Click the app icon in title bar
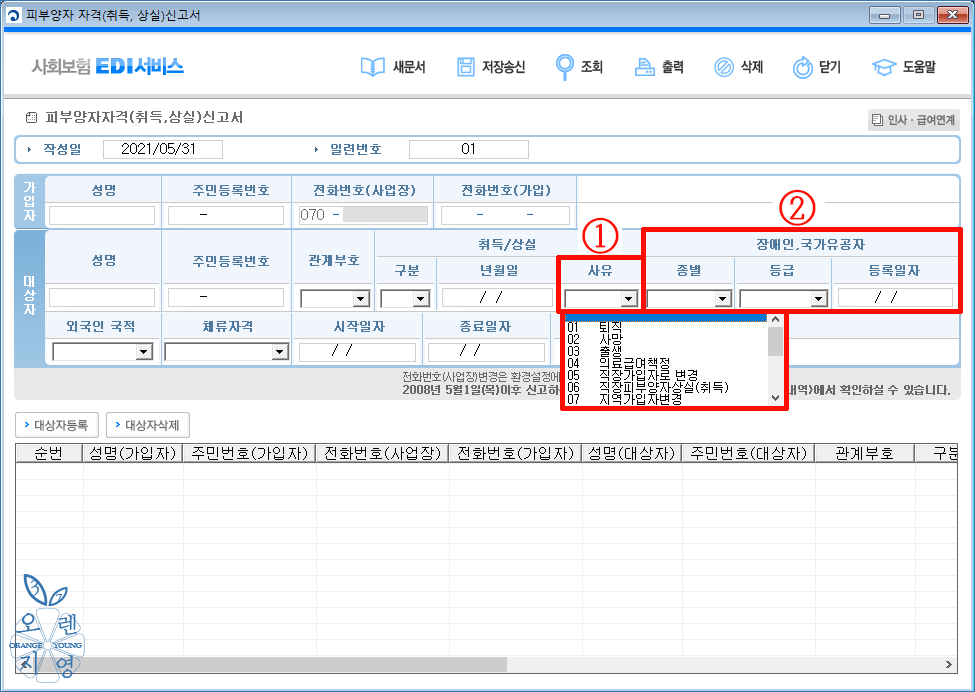Viewport: 975px width, 692px height. click(x=13, y=15)
